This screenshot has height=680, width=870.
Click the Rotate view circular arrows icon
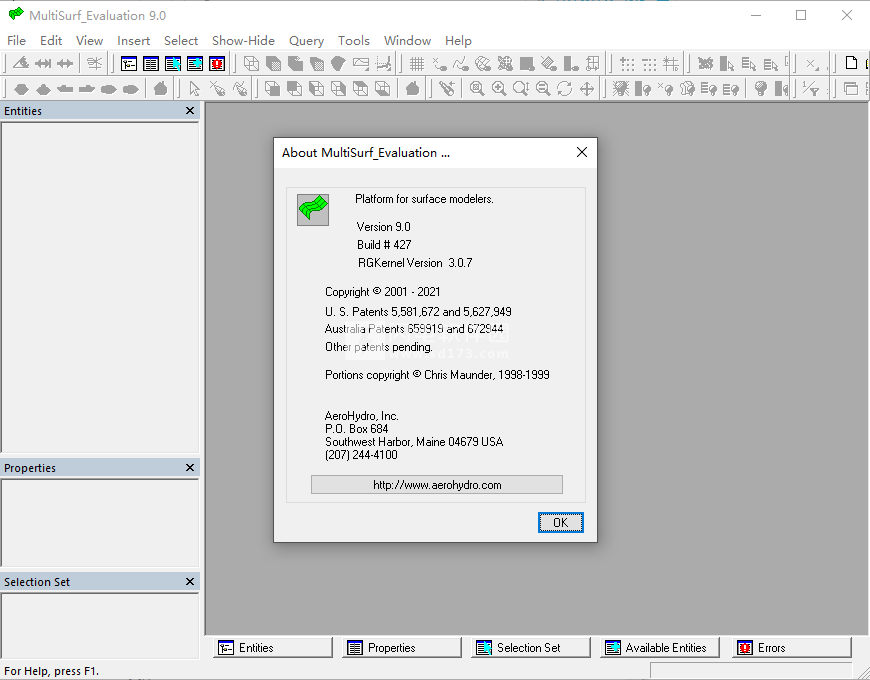[565, 88]
